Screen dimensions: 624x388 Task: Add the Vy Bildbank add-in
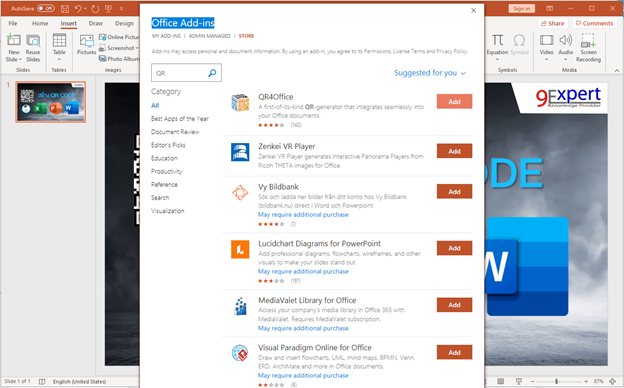[x=454, y=191]
